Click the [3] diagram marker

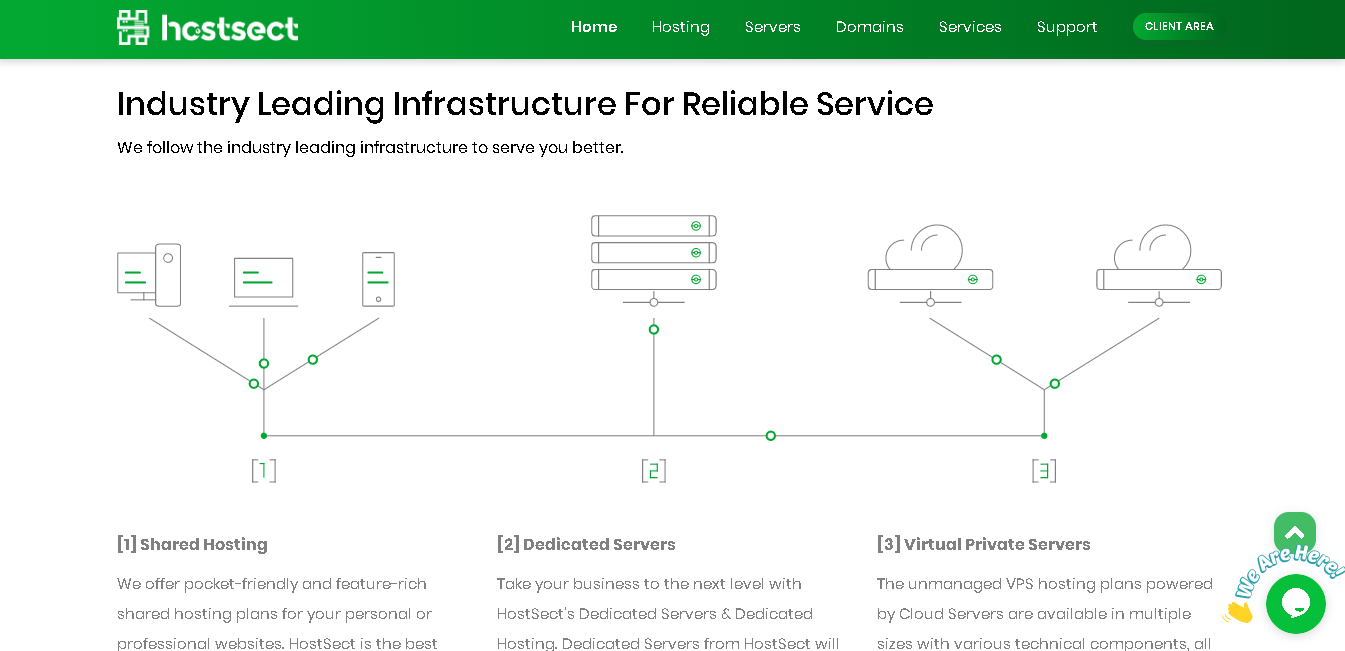1044,471
